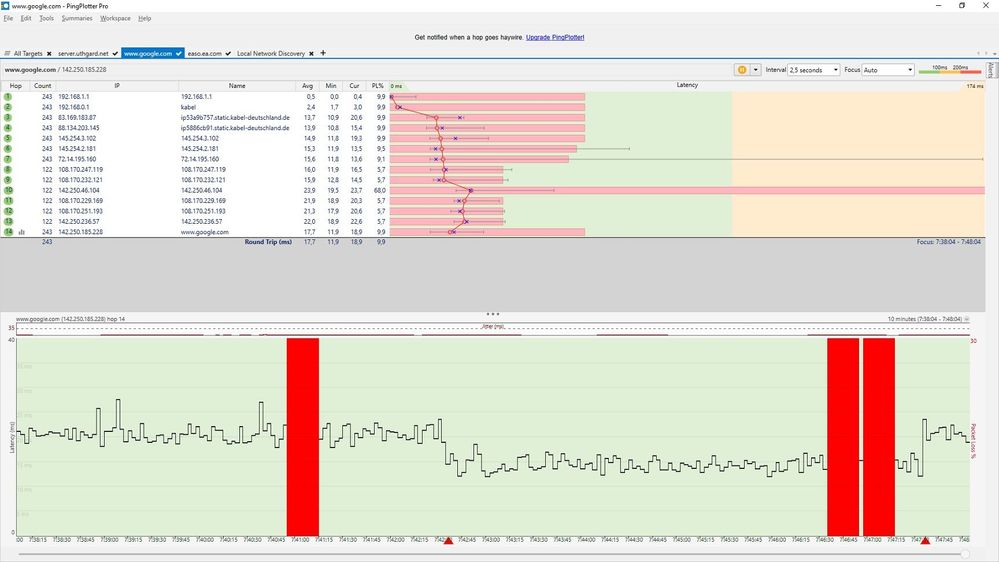This screenshot has width=999, height=562.
Task: Open the Edit menu
Action: (25, 18)
